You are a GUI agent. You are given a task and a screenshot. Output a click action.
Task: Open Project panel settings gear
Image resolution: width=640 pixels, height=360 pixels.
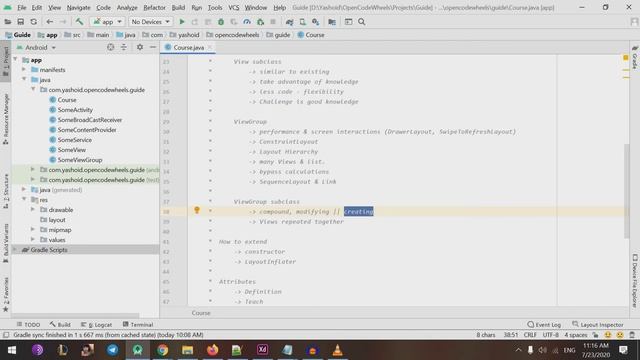click(140, 47)
